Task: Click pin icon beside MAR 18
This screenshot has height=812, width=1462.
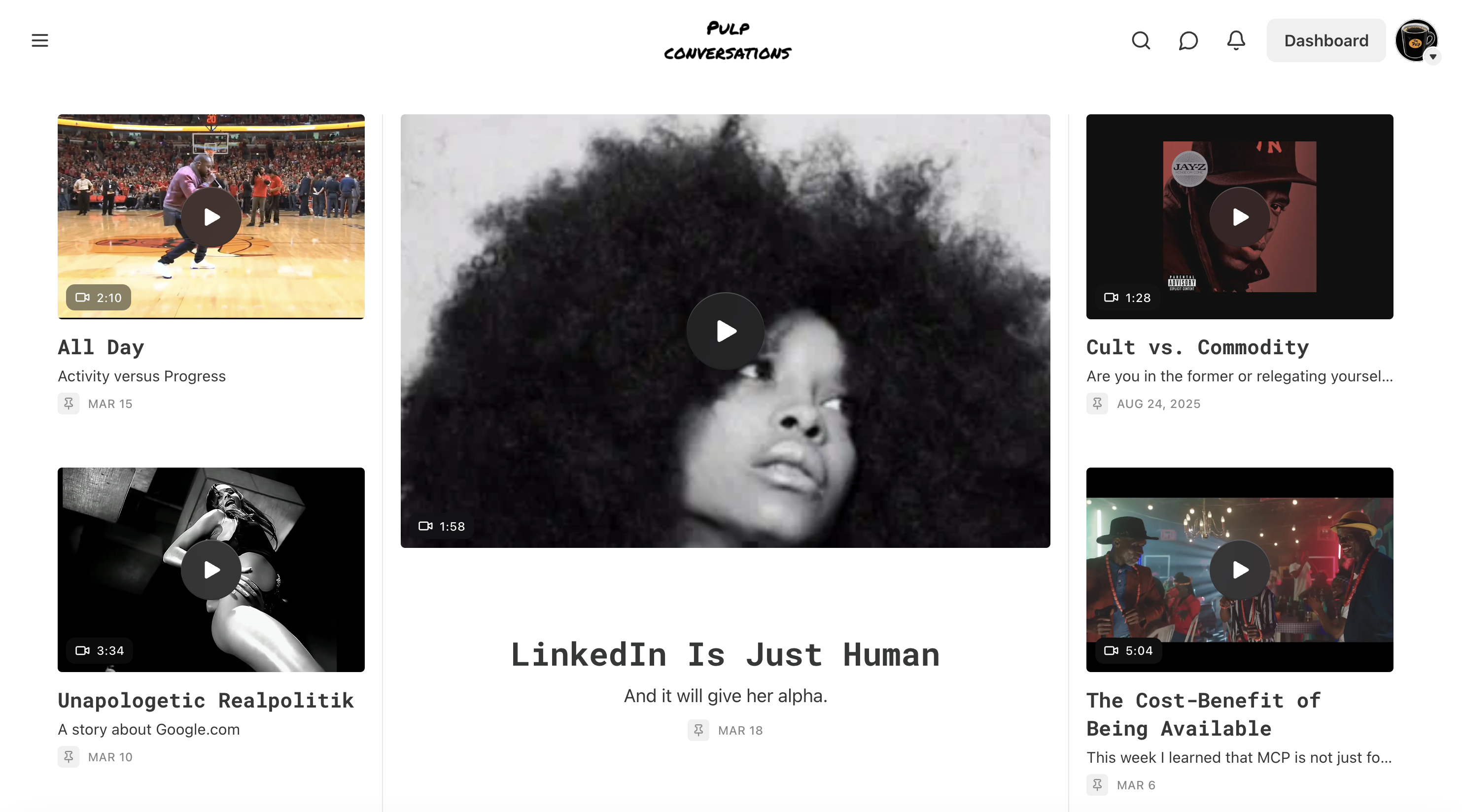Action: click(698, 730)
